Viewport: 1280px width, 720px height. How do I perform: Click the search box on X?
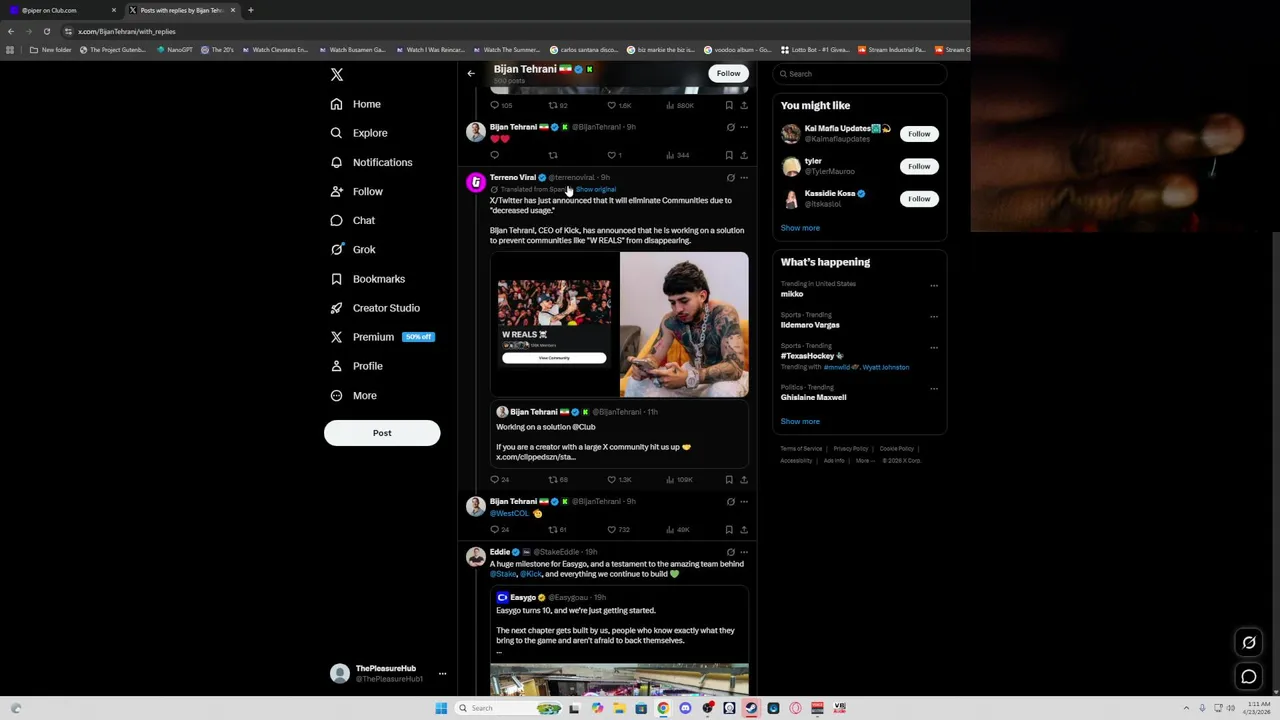[860, 74]
